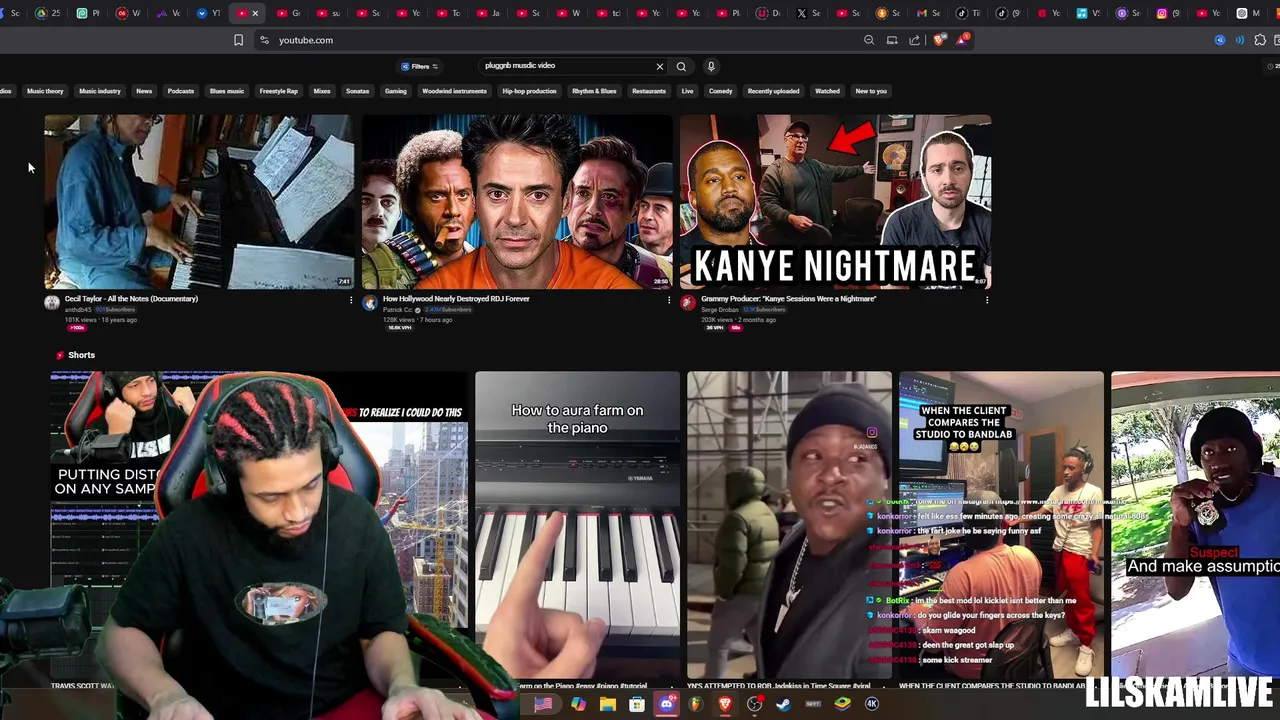Open the Brave Shields lion icon
1280x720 pixels.
939,40
